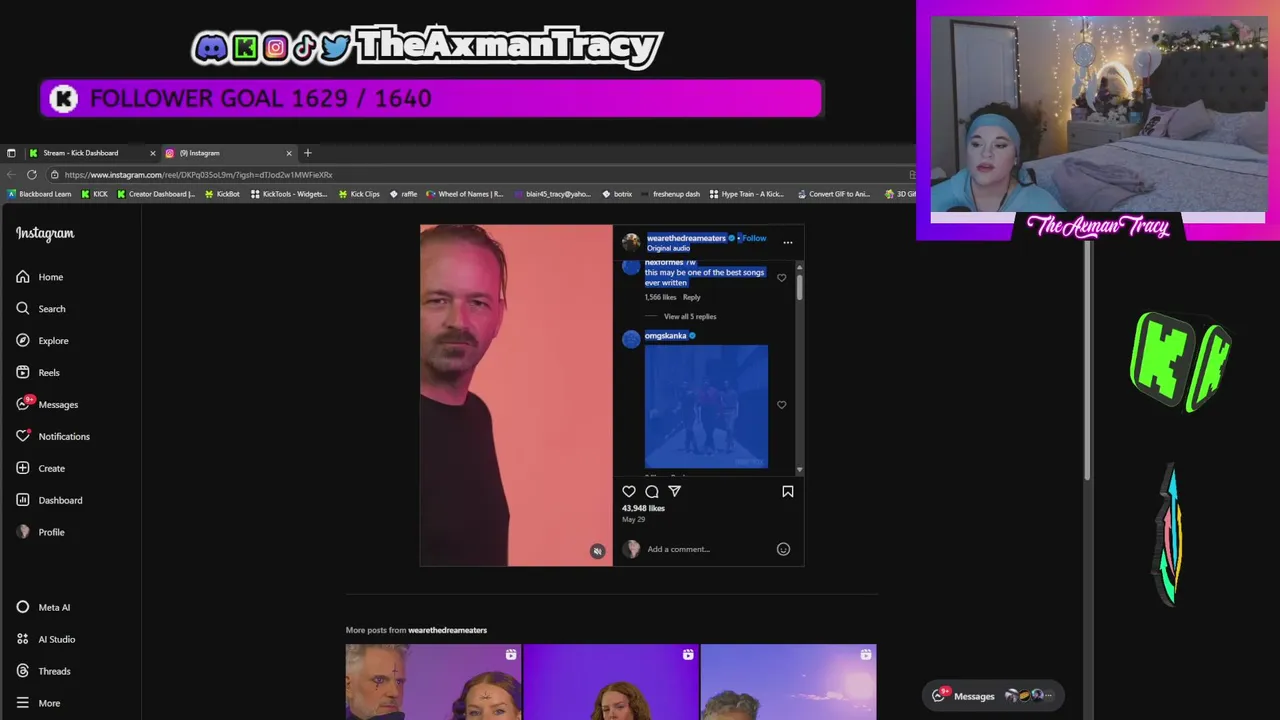Open wearethedreameaters profile from post header

pos(686,238)
